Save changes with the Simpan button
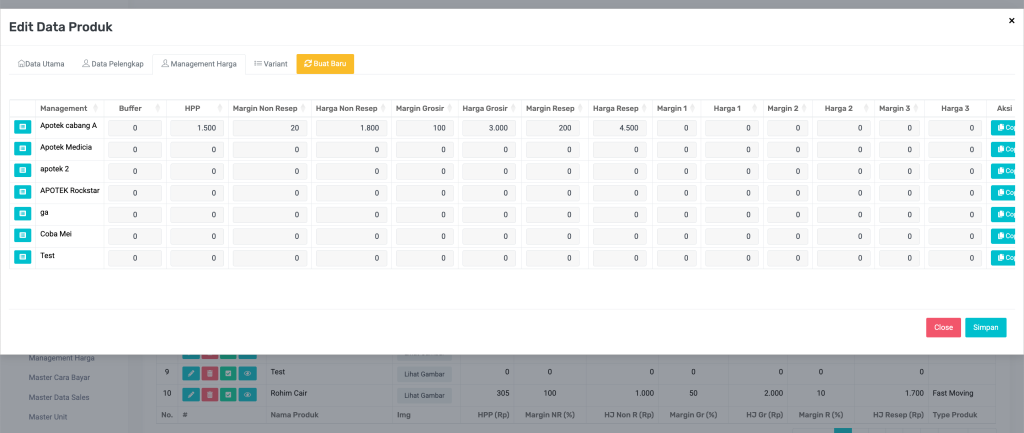The width and height of the screenshot is (1024, 433). (x=985, y=327)
